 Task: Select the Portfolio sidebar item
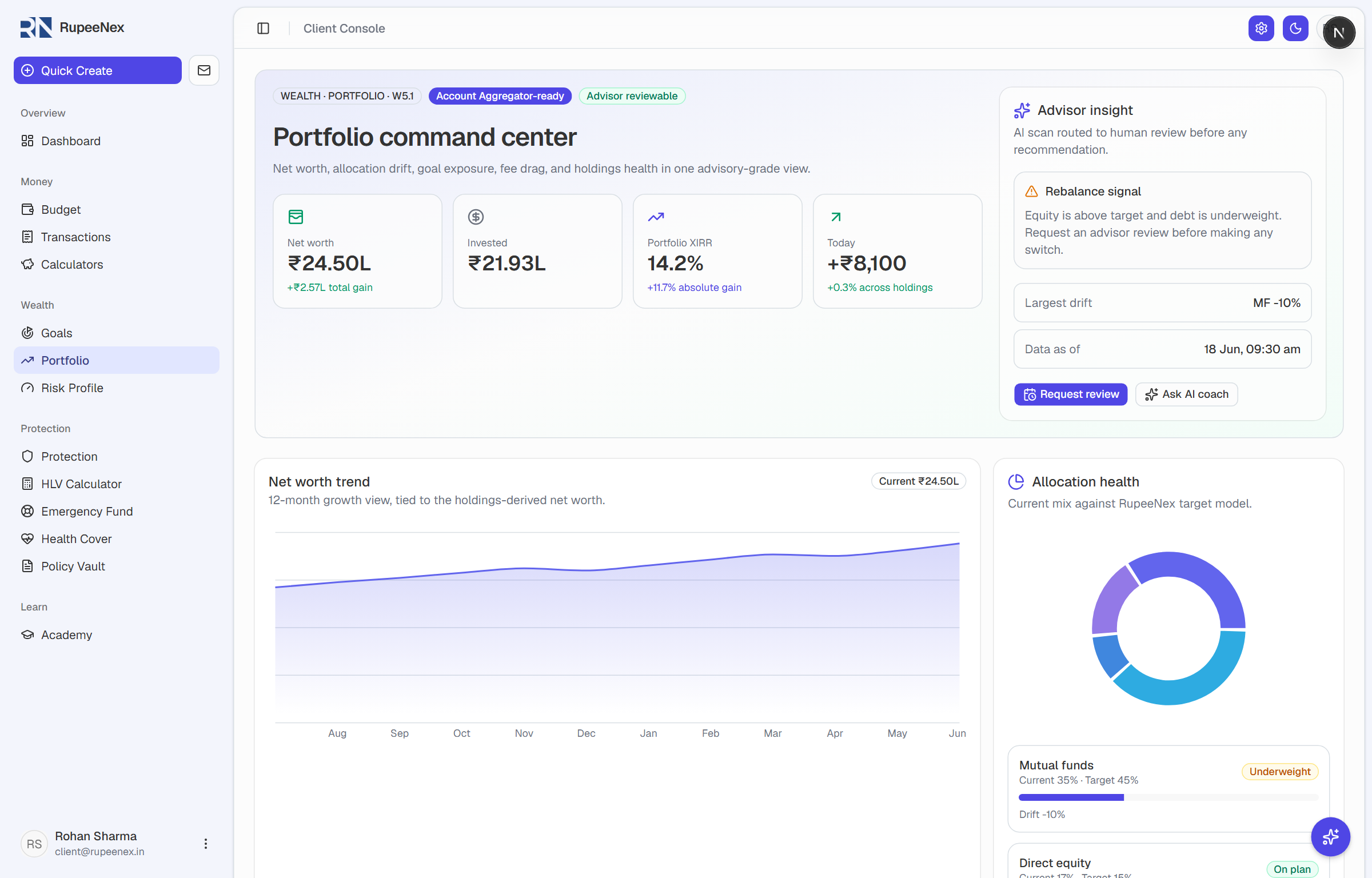[117, 360]
